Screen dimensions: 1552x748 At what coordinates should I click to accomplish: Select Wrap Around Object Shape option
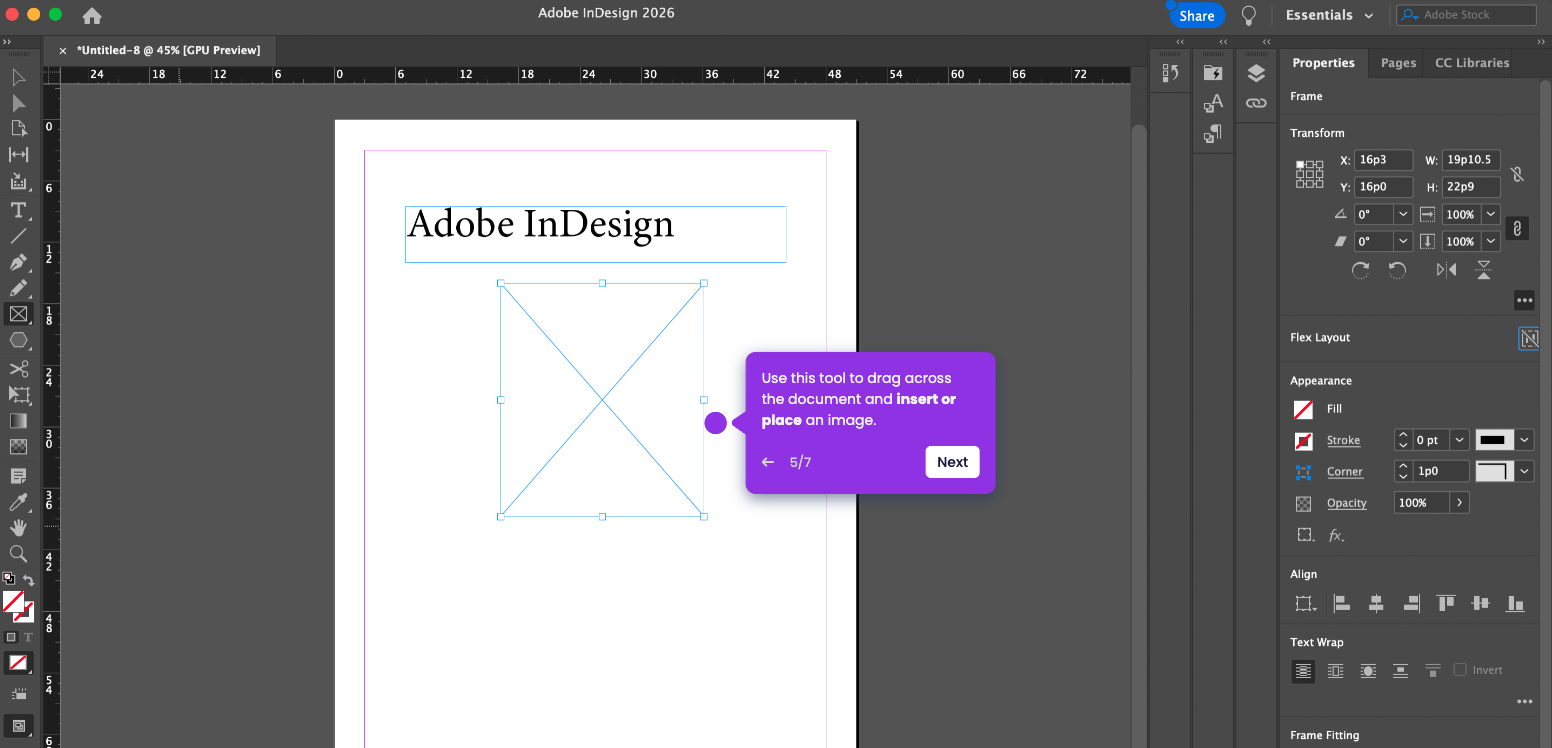click(1368, 671)
